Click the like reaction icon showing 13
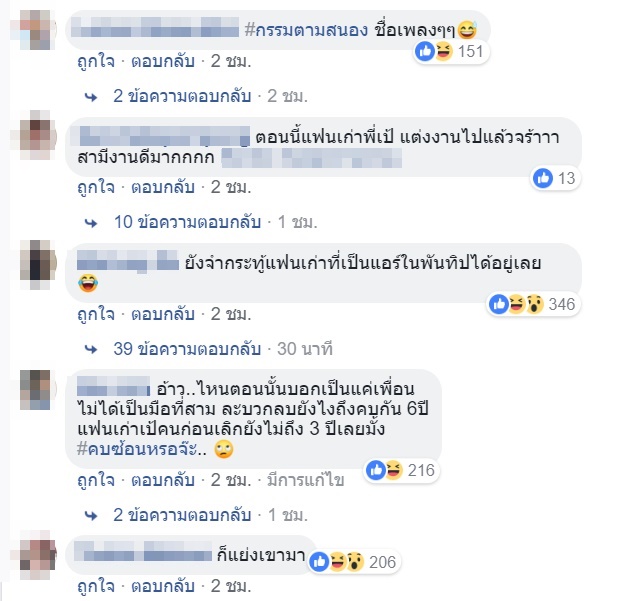Image resolution: width=625 pixels, height=601 pixels. click(x=543, y=178)
